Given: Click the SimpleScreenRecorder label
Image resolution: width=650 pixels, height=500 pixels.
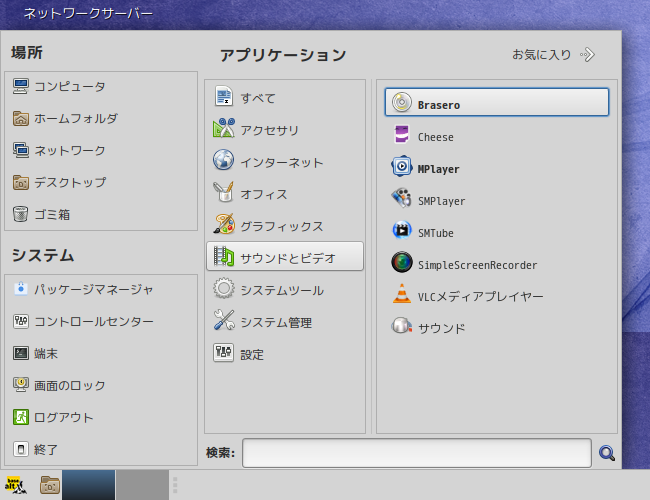Looking at the screenshot, I should pyautogui.click(x=477, y=265).
